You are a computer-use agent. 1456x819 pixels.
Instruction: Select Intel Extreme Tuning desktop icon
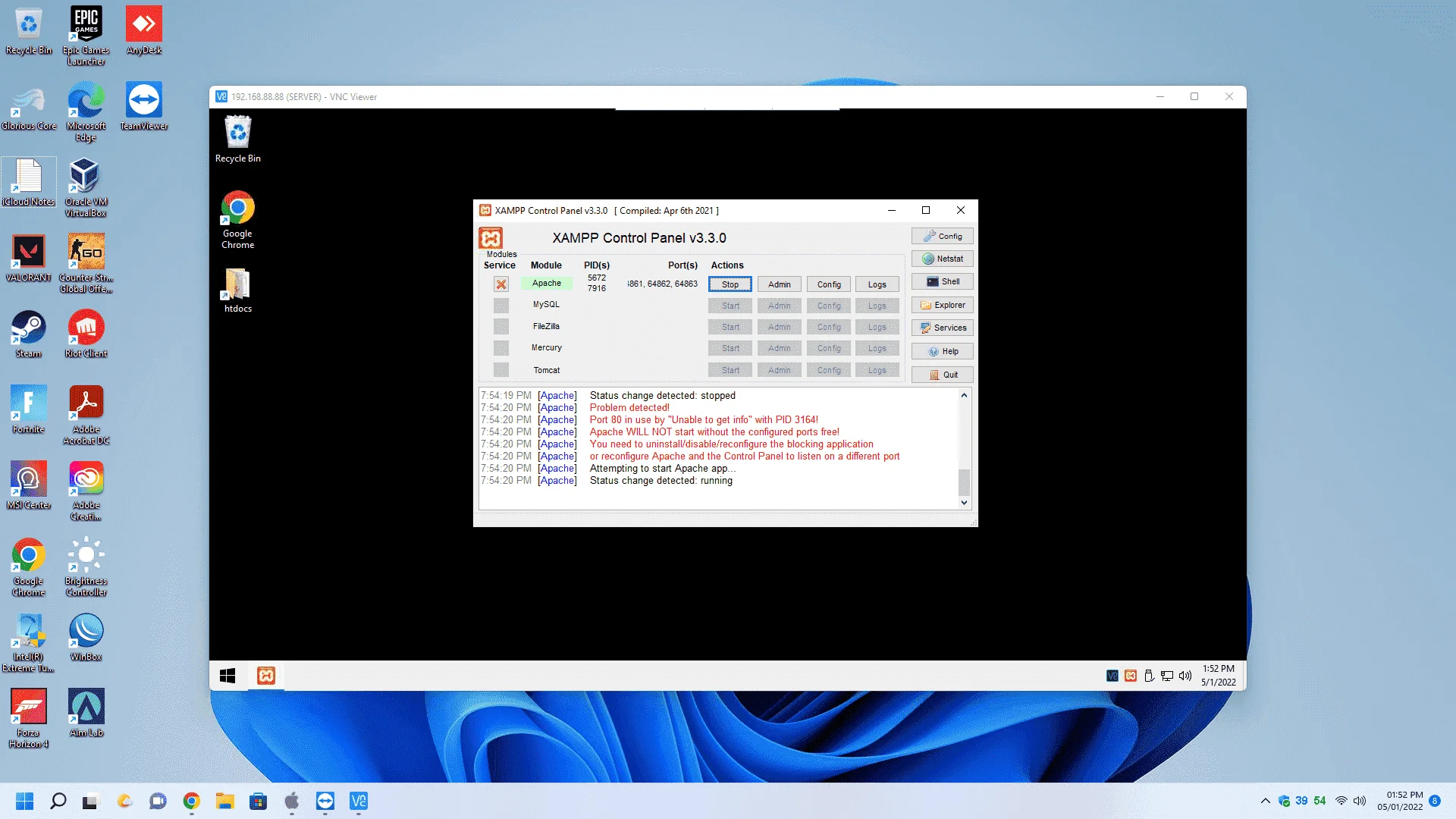(x=29, y=642)
